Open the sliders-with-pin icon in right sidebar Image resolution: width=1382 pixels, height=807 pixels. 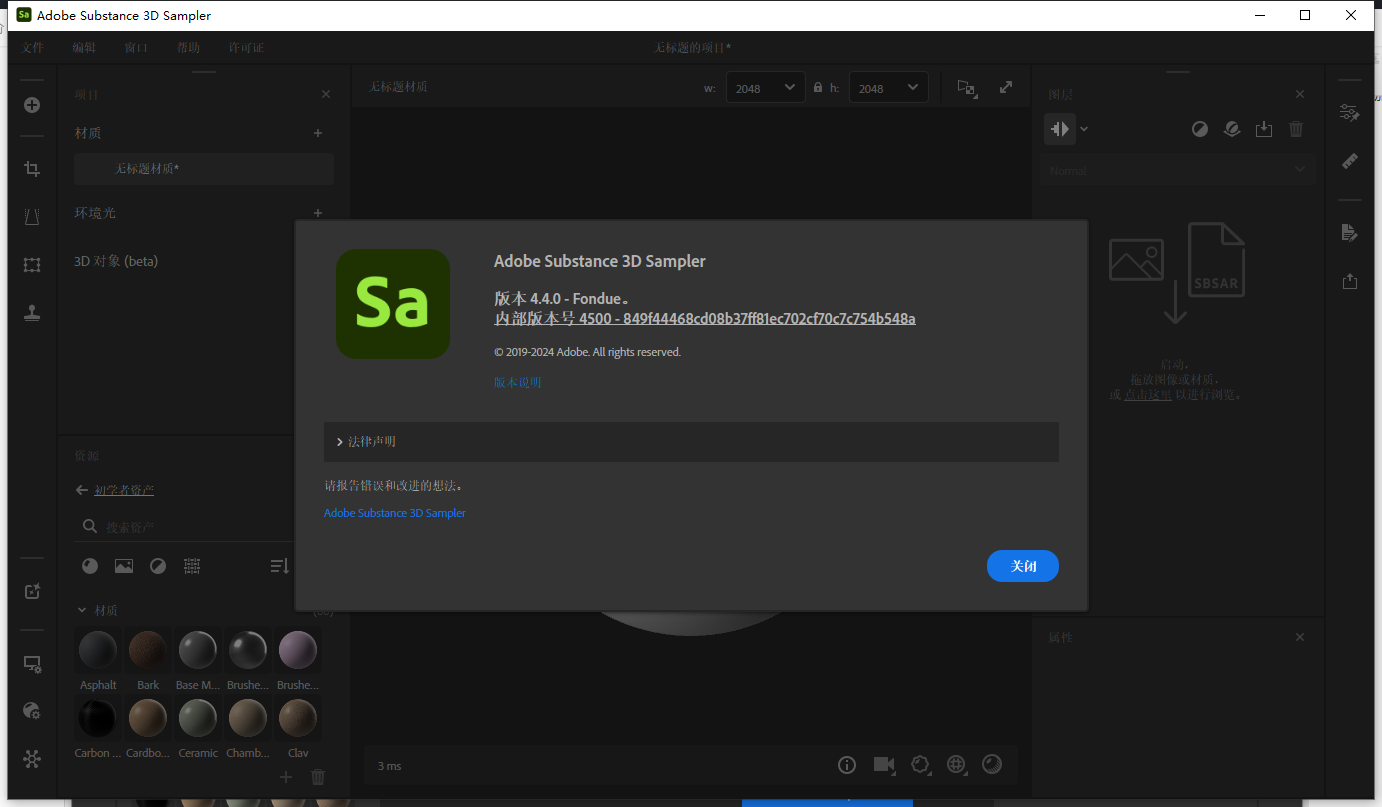1350,113
